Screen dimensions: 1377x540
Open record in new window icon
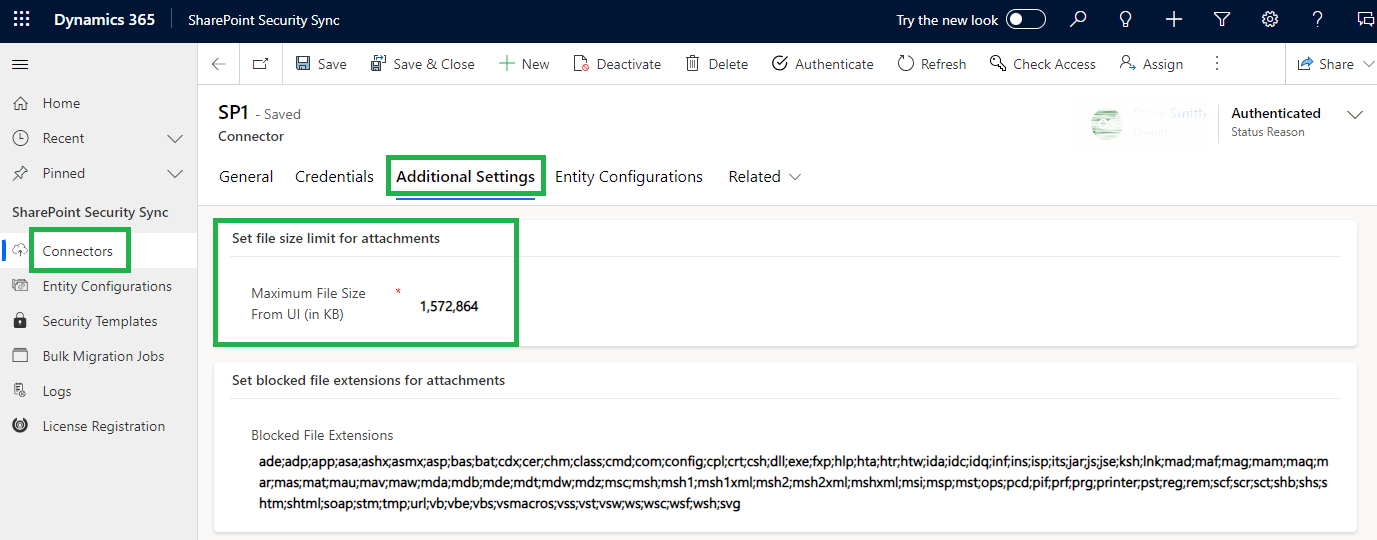point(260,64)
